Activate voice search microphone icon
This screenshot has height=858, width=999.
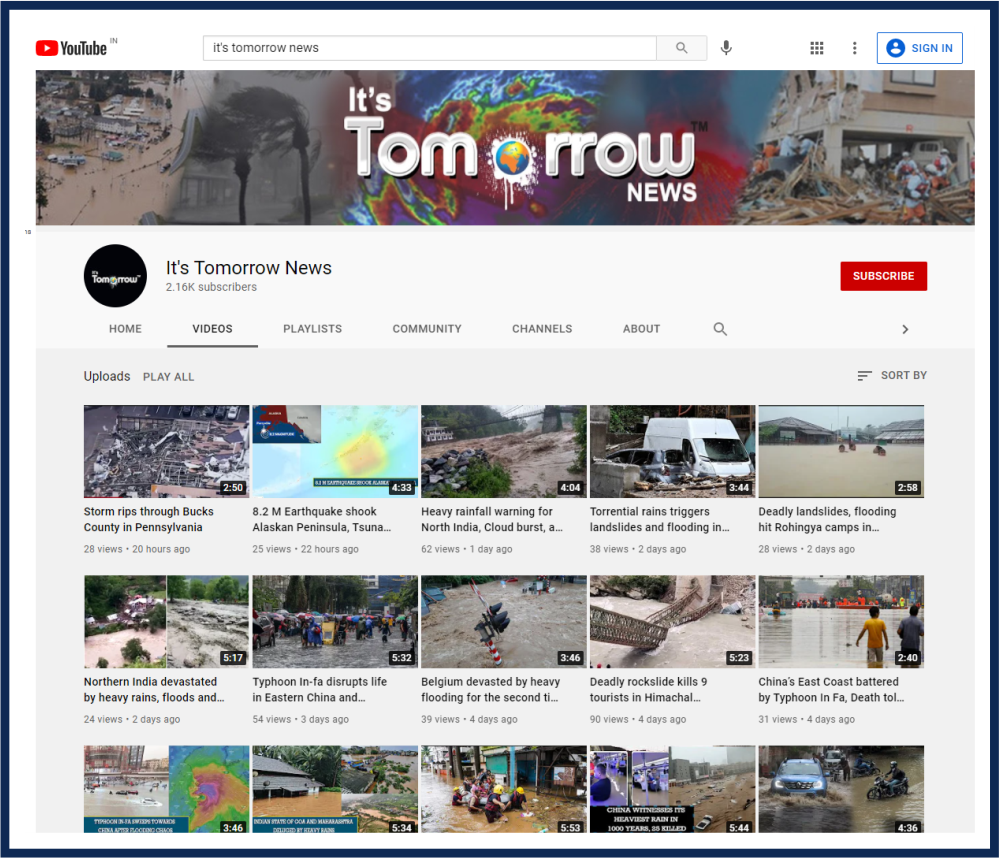(x=726, y=48)
